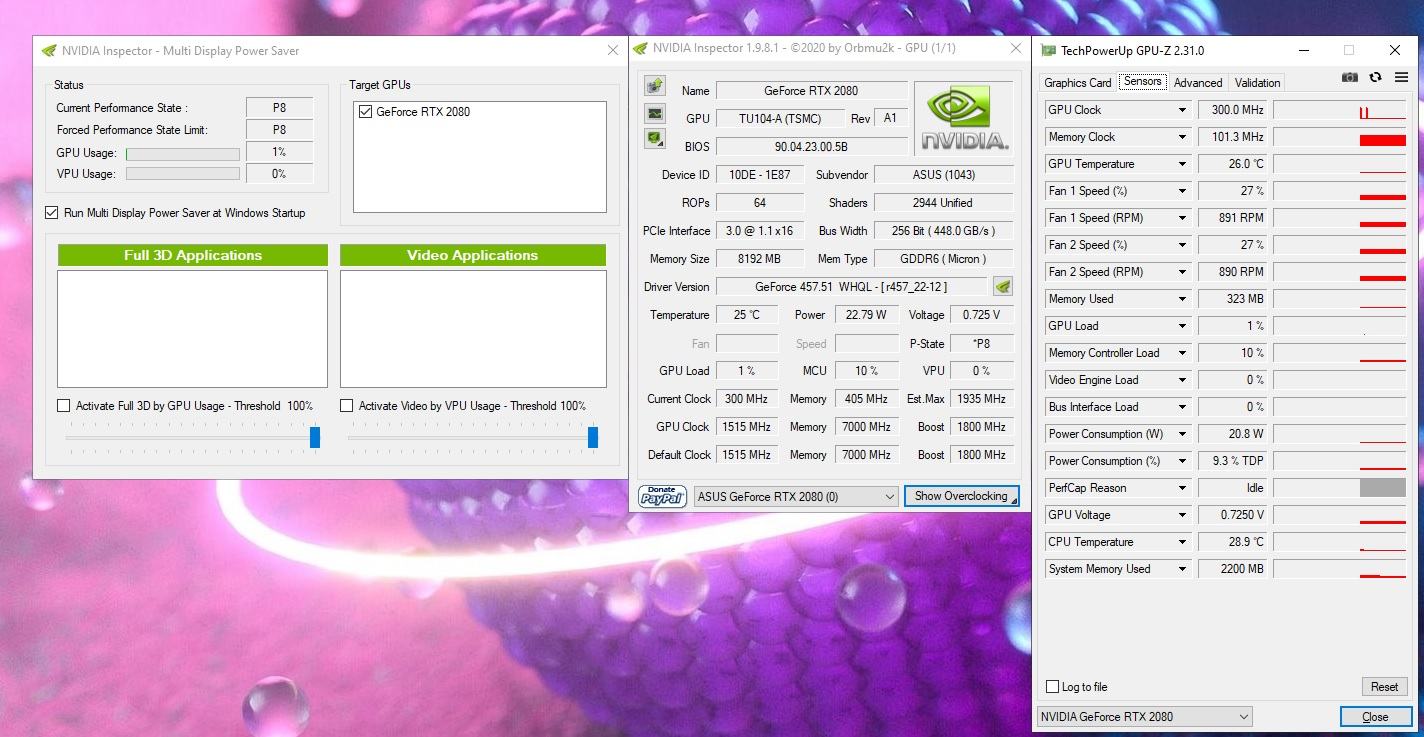Click Video Applications header
Image resolution: width=1424 pixels, height=737 pixels.
(473, 256)
